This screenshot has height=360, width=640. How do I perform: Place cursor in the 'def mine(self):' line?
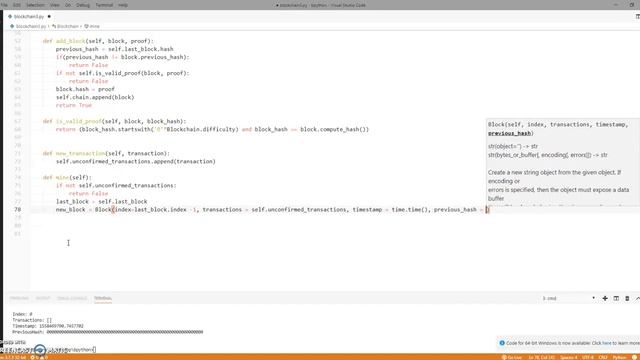67,178
